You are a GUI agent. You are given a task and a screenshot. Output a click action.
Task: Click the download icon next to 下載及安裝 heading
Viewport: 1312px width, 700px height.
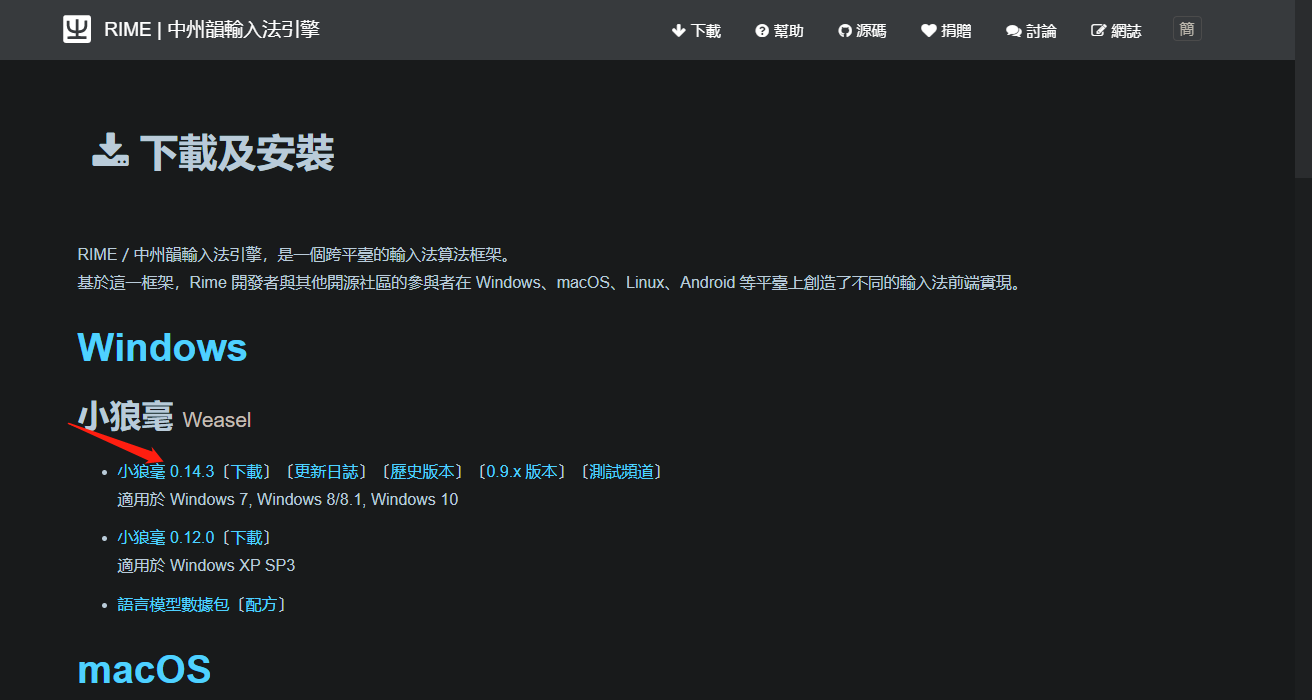point(111,150)
